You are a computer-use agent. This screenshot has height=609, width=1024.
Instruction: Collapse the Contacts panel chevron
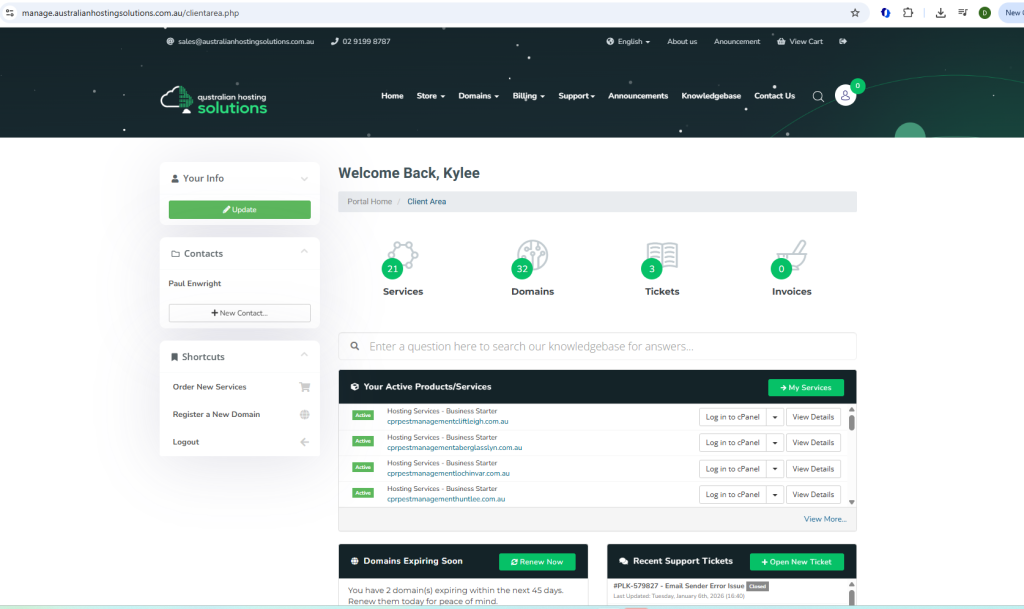click(x=304, y=251)
